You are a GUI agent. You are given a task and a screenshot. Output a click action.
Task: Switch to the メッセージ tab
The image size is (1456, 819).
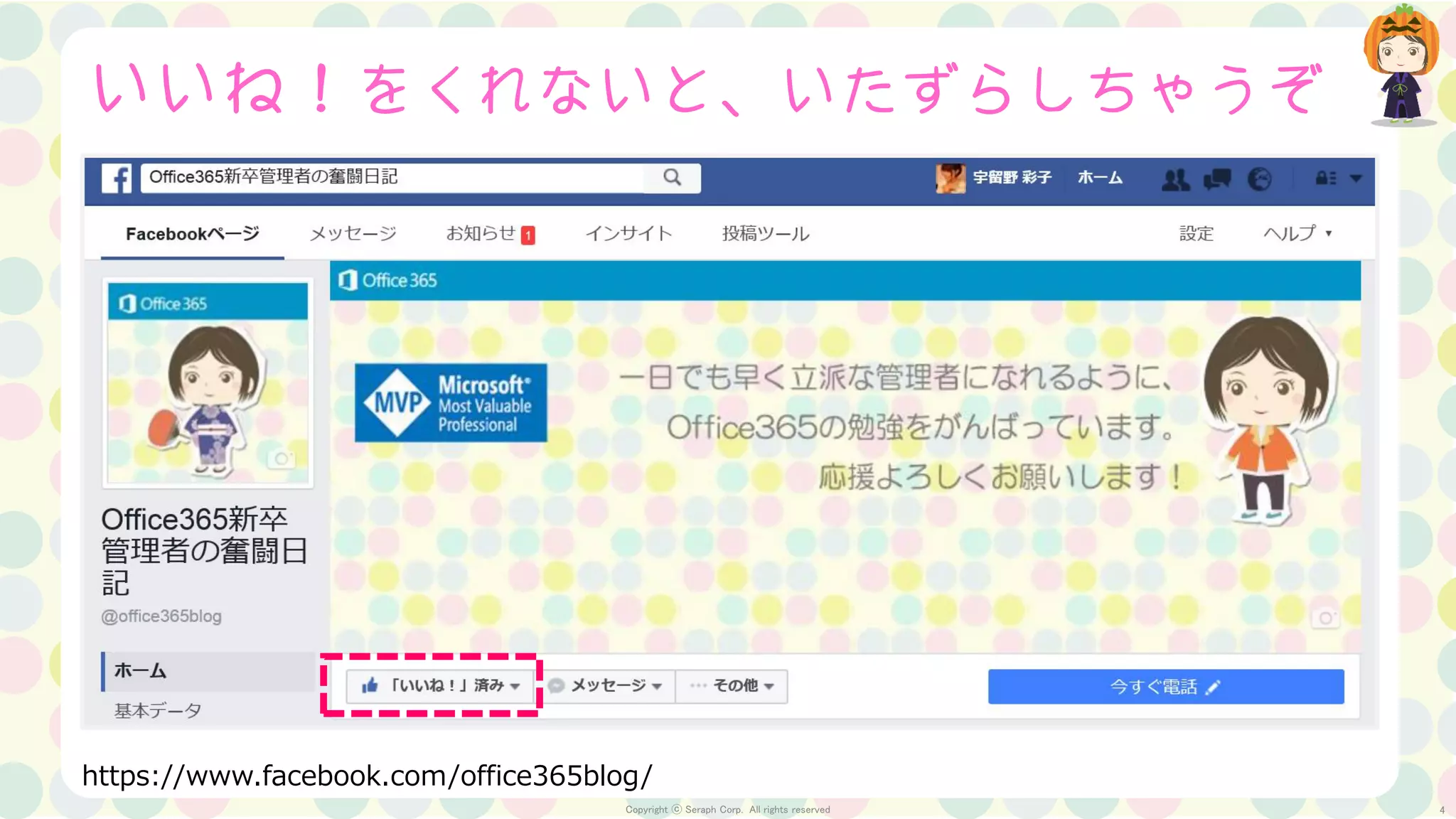(x=353, y=234)
